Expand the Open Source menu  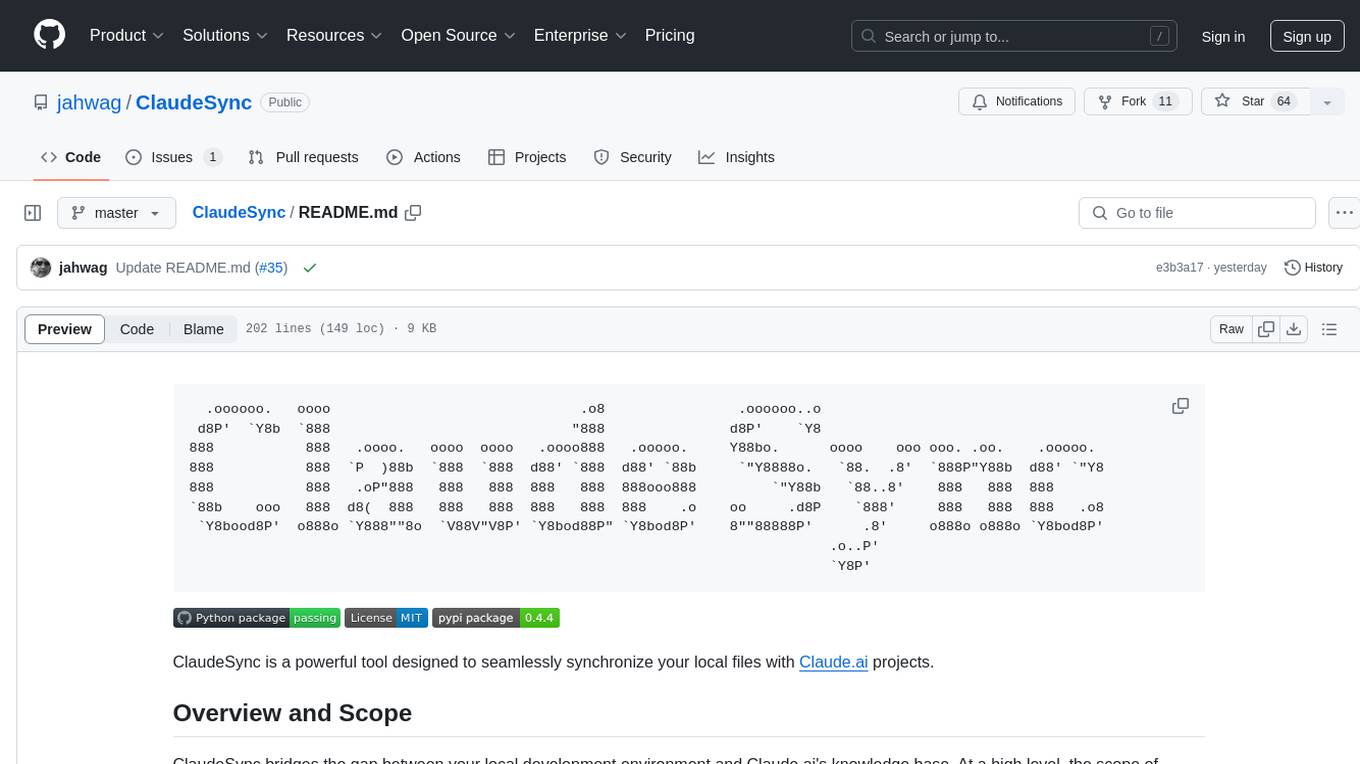pos(458,35)
